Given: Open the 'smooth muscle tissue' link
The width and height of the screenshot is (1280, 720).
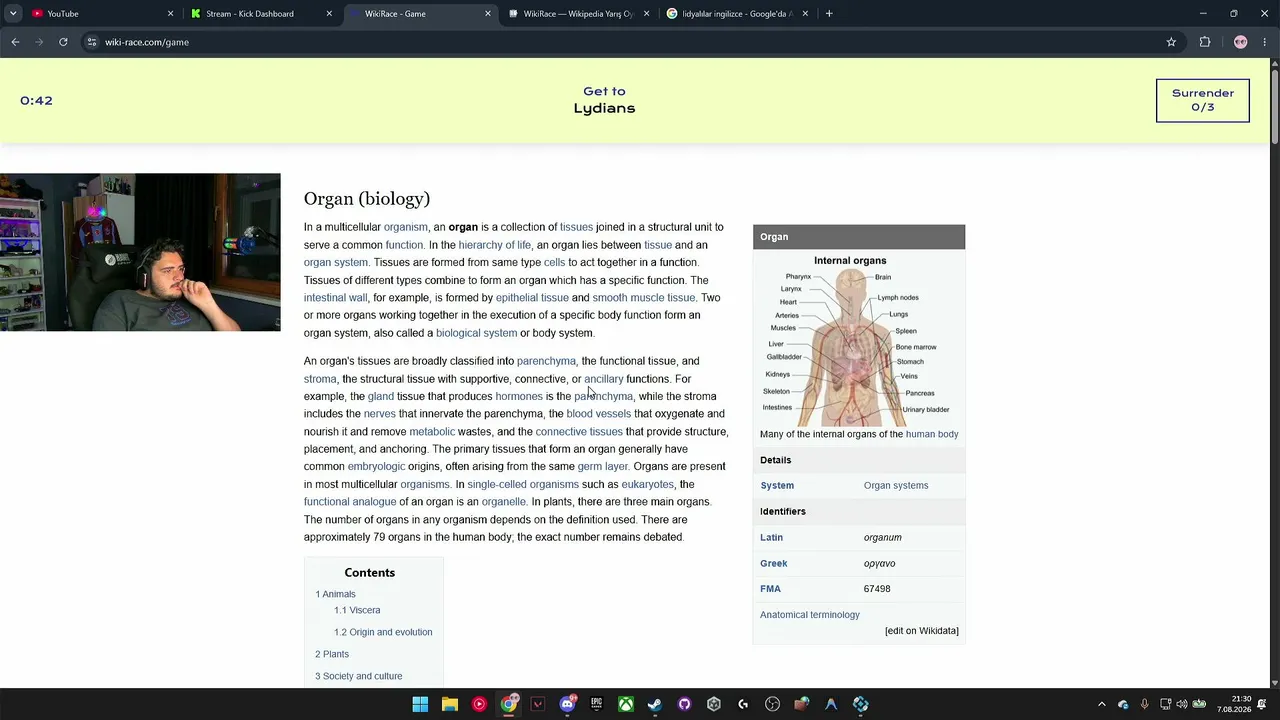Looking at the screenshot, I should [644, 298].
